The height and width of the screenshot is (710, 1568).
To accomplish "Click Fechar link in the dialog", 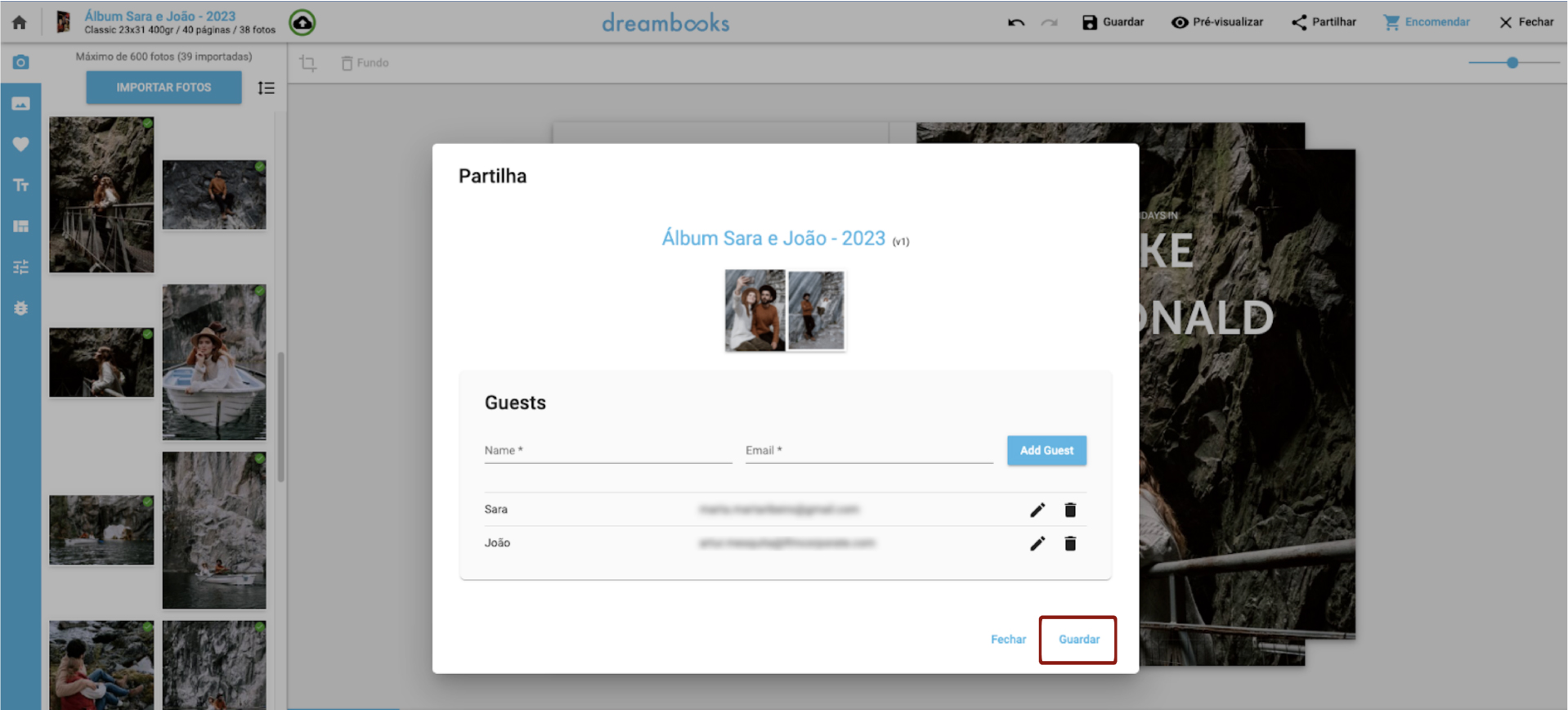I will click(1007, 639).
